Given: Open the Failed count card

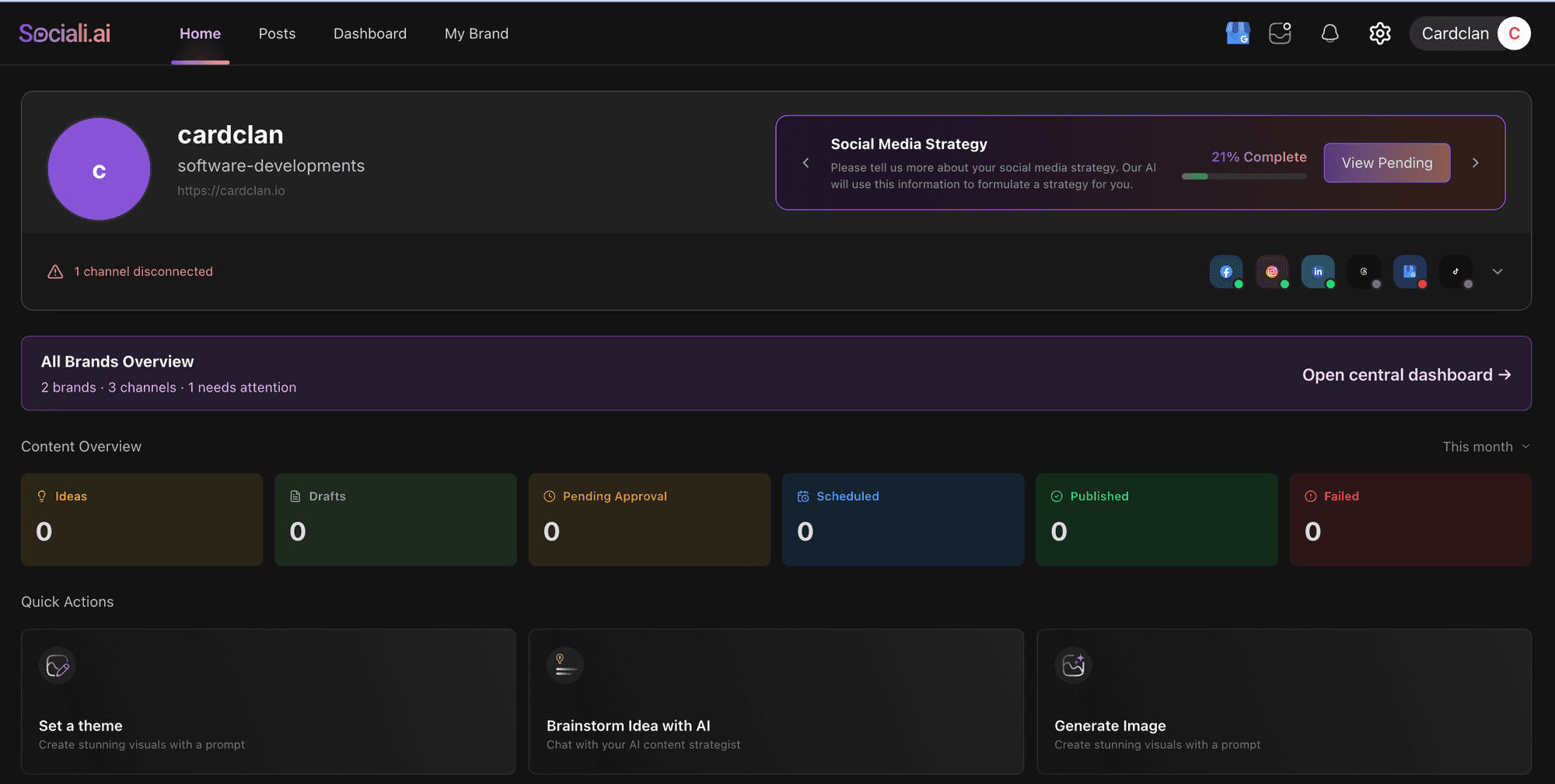Looking at the screenshot, I should [1410, 520].
